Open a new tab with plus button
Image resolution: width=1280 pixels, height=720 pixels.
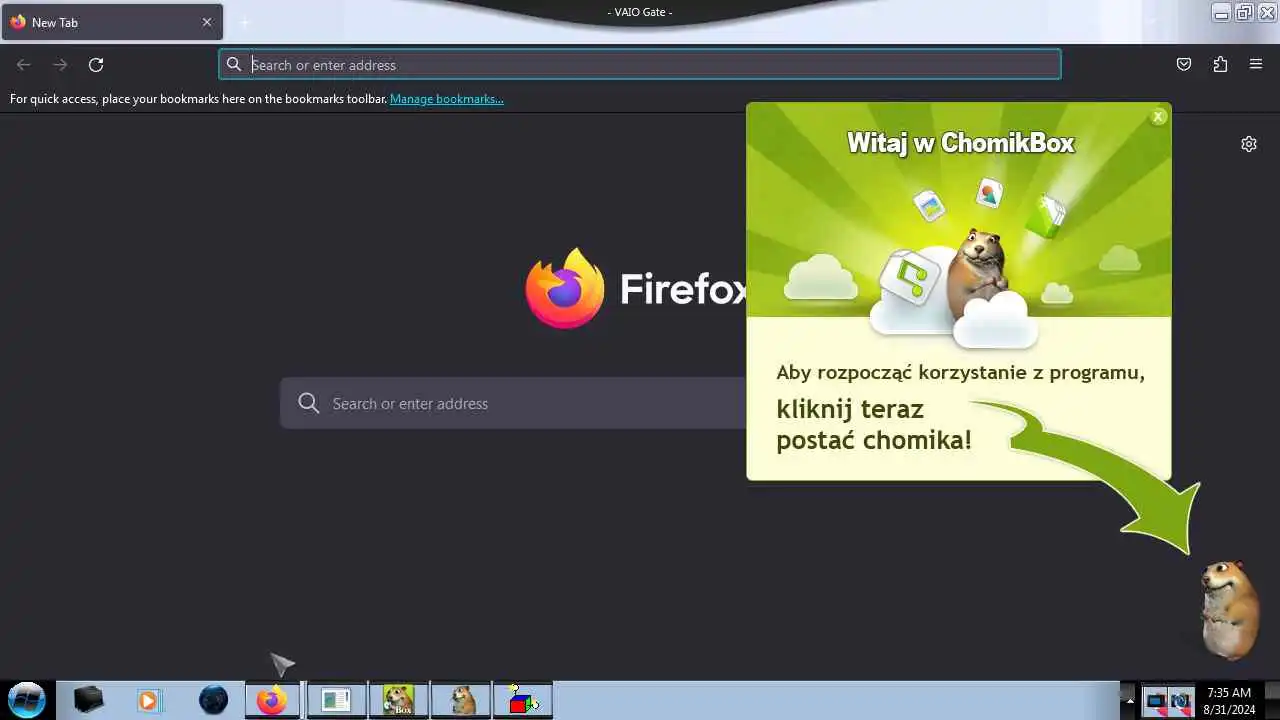click(x=244, y=22)
